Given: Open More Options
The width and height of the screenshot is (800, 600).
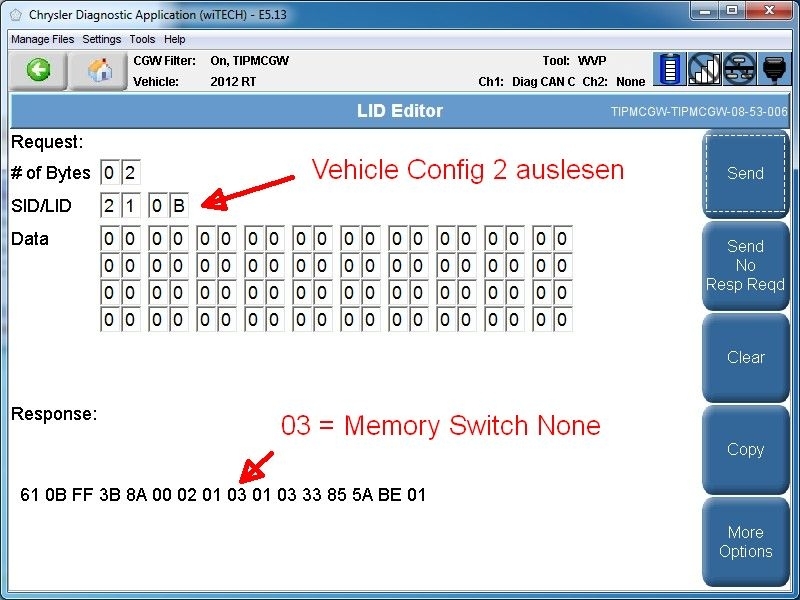Looking at the screenshot, I should coord(745,542).
